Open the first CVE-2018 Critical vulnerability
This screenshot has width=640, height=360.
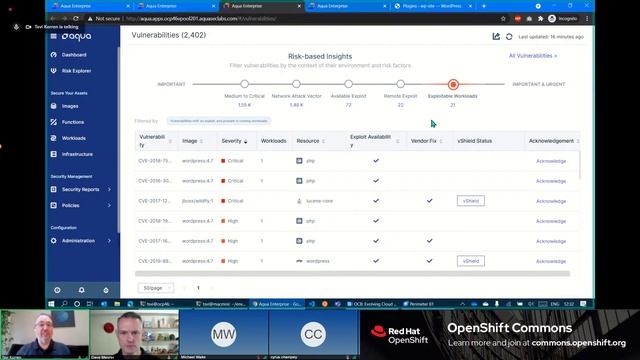[155, 161]
